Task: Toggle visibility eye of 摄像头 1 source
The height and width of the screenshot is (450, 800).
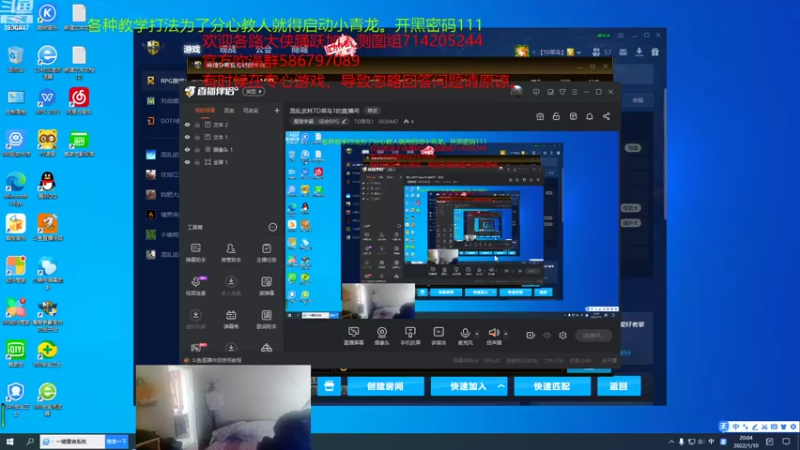Action: (187, 149)
